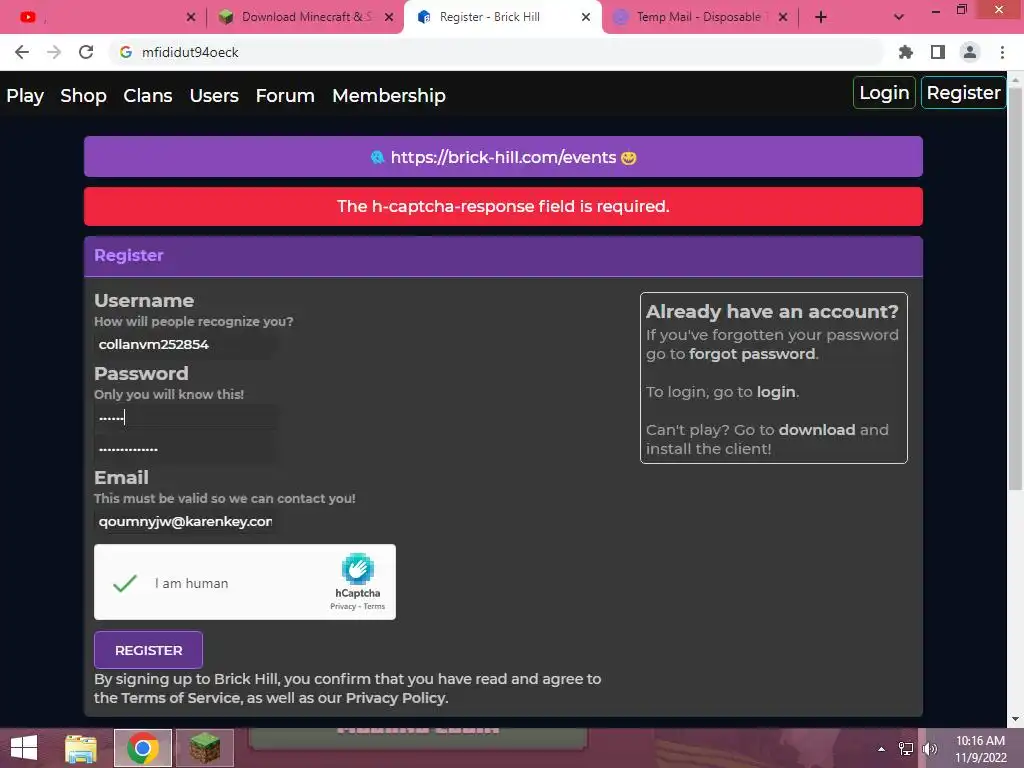Go to the Clans page

[x=148, y=95]
